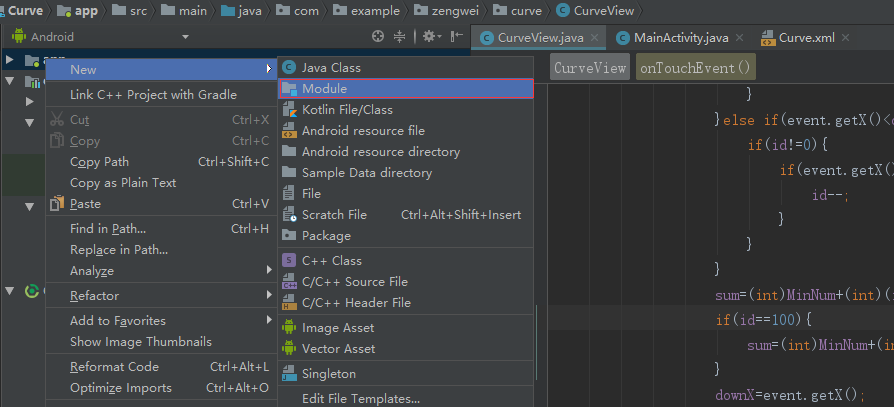The image size is (894, 407).
Task: Pick C++ Class from the list
Action: click(x=332, y=261)
